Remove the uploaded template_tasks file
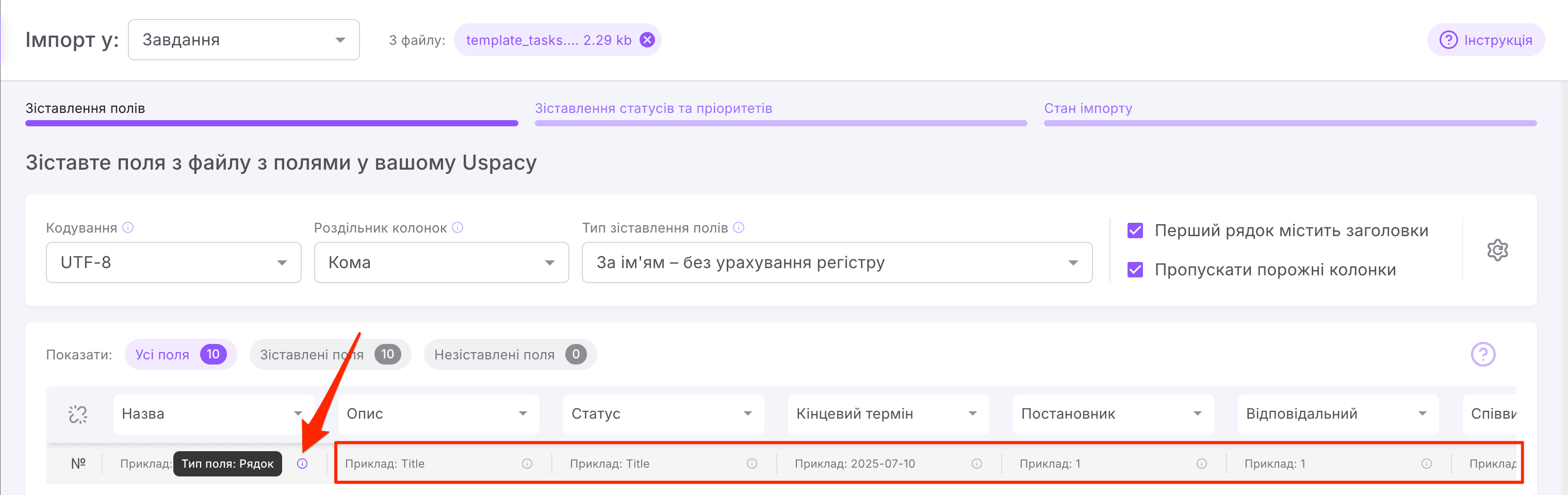 tap(647, 40)
